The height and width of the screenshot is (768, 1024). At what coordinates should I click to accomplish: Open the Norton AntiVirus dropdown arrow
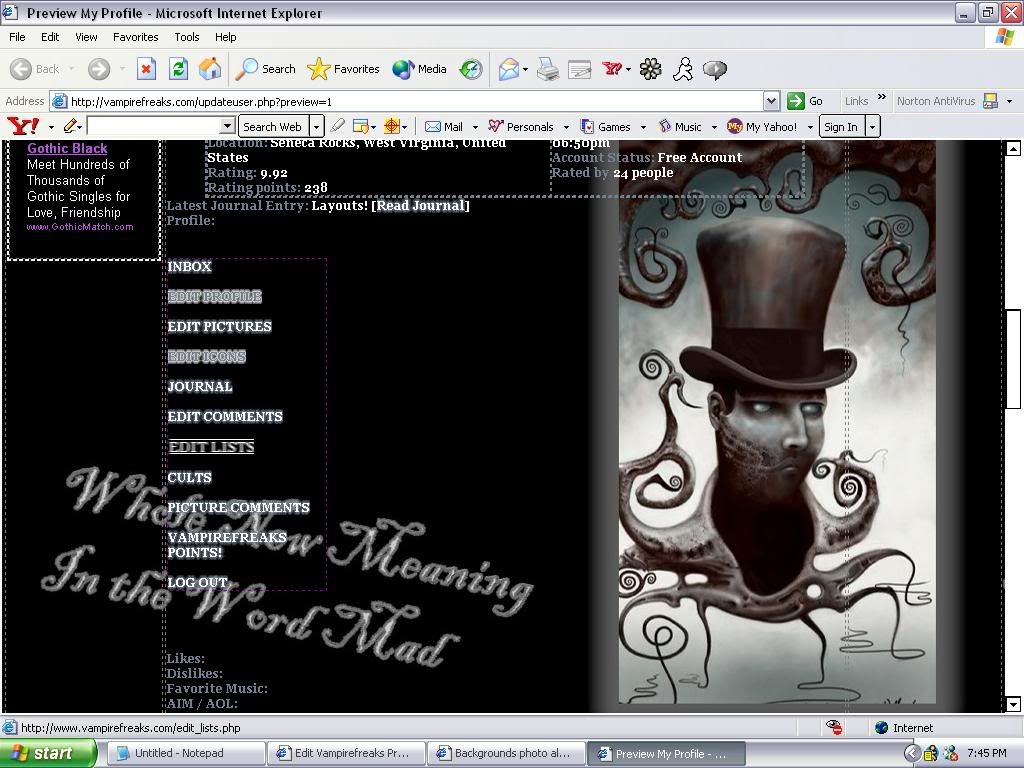pos(1010,101)
